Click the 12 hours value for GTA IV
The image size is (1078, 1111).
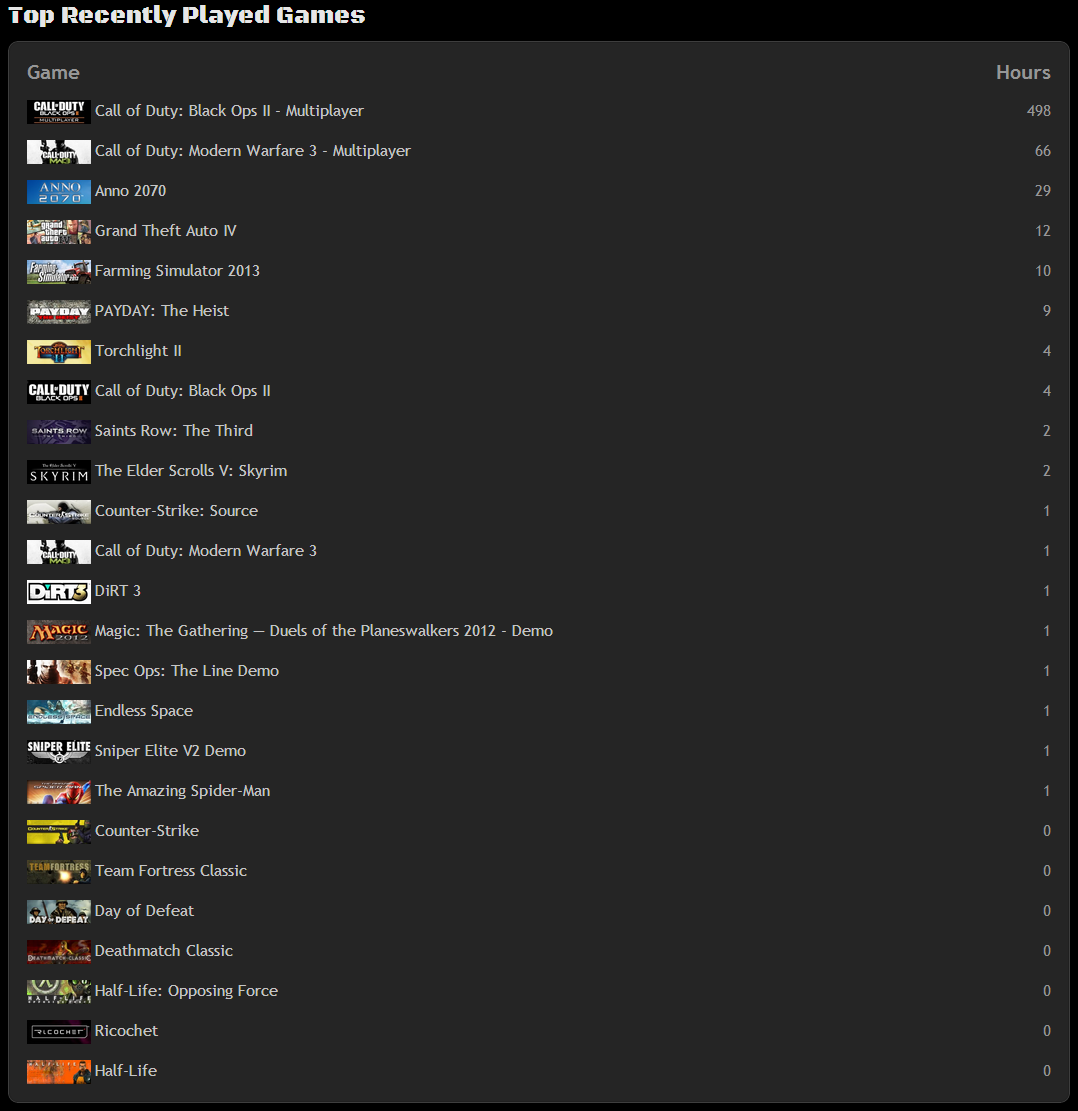1043,231
